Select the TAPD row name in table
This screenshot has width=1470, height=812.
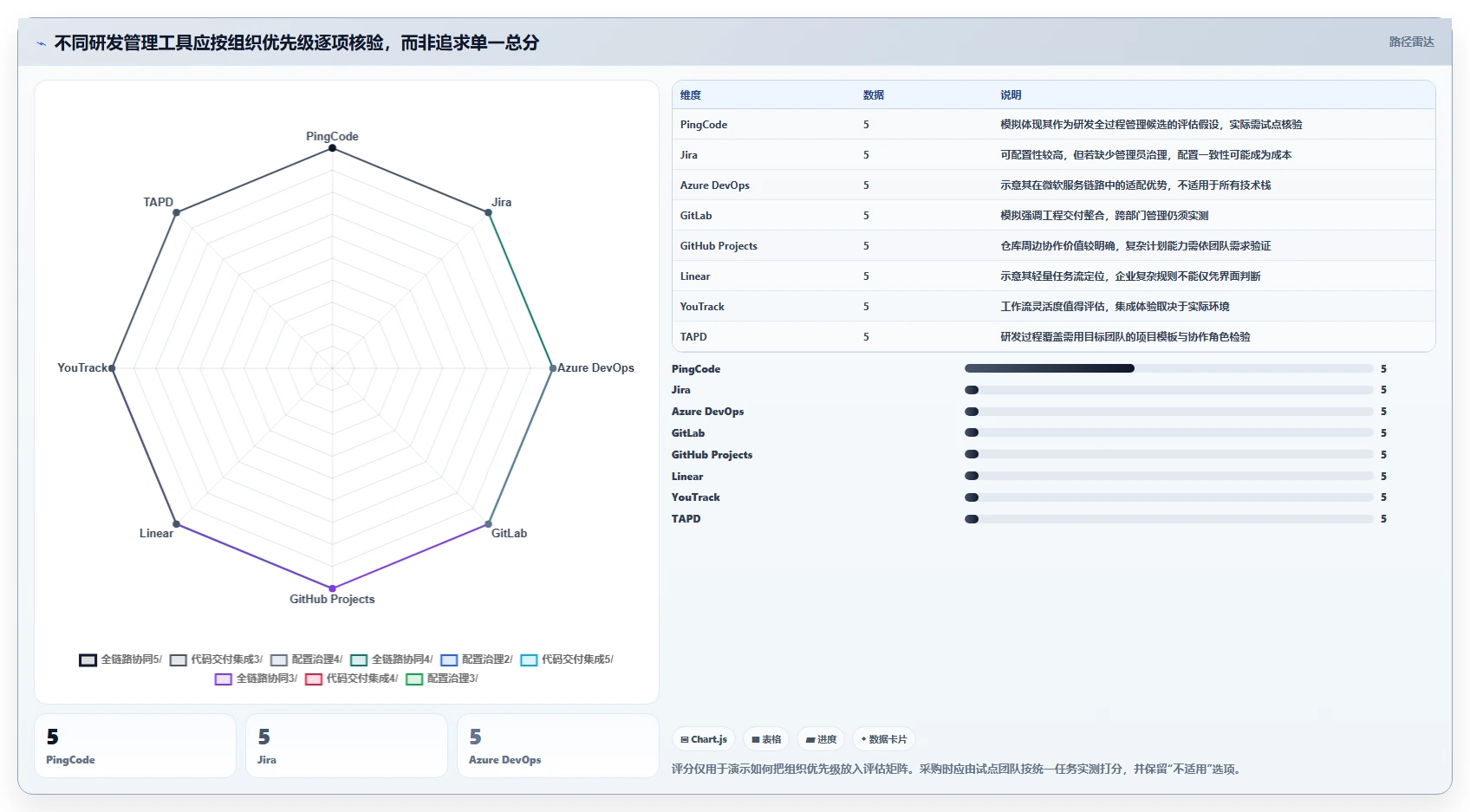tap(693, 337)
